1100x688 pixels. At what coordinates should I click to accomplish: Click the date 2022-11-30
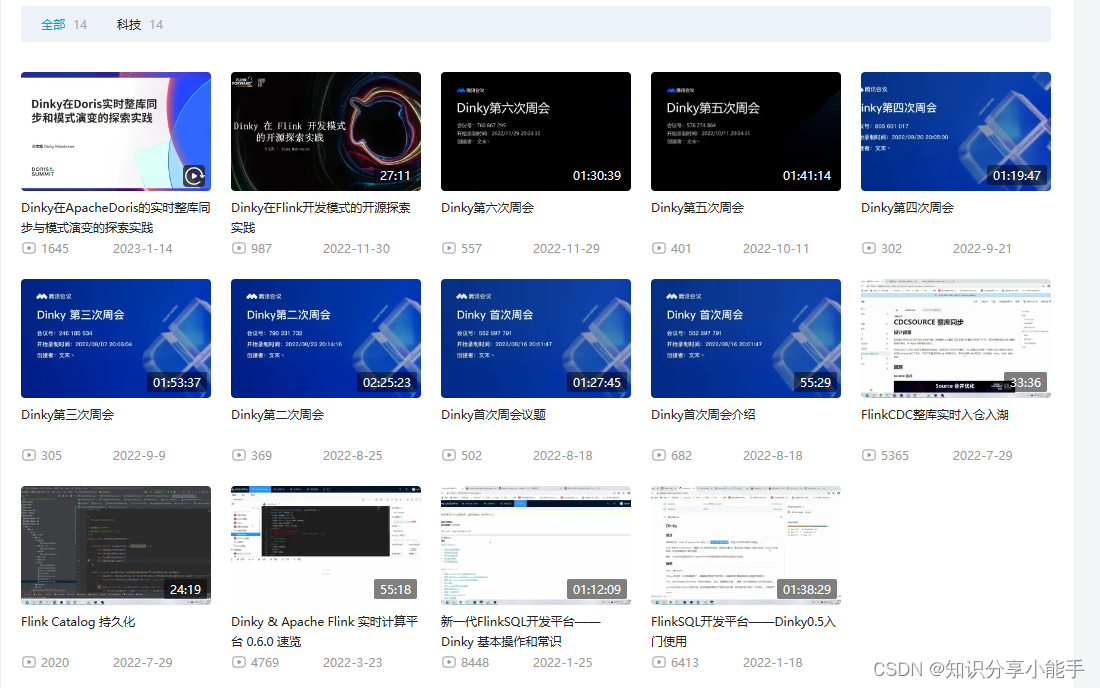click(x=356, y=248)
